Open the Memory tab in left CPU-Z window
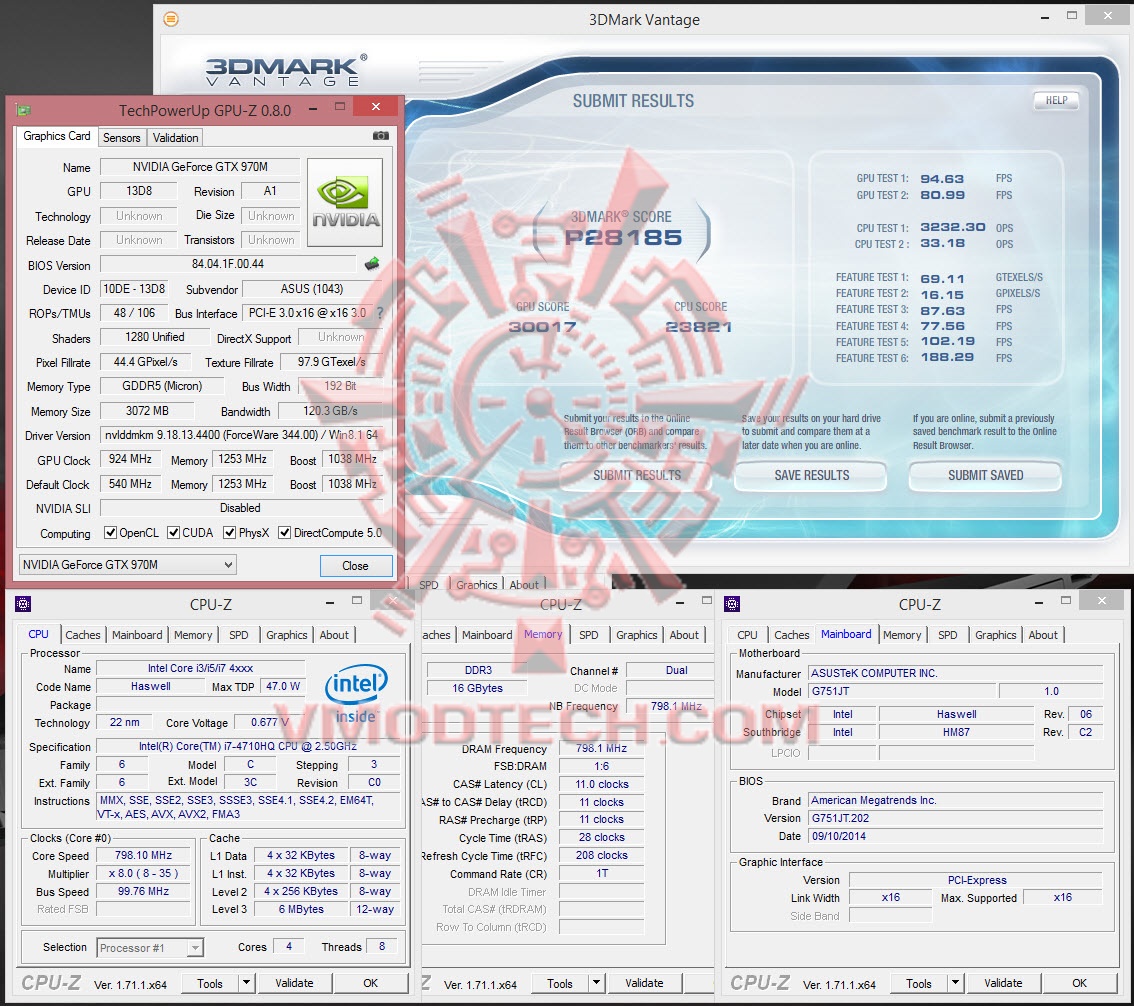Viewport: 1134px width, 1006px height. (193, 634)
